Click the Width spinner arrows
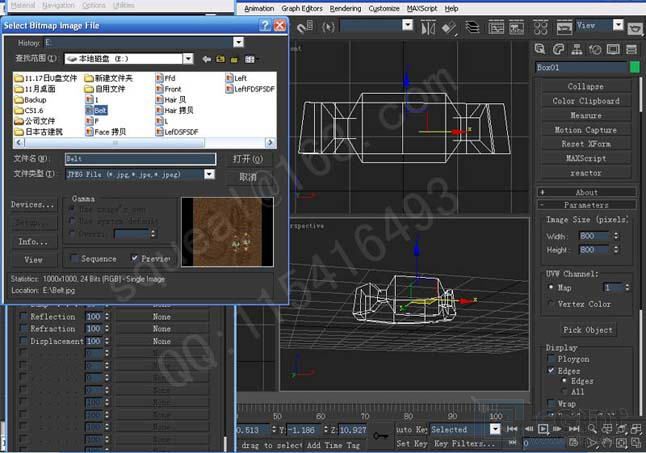The image size is (646, 453). (616, 236)
